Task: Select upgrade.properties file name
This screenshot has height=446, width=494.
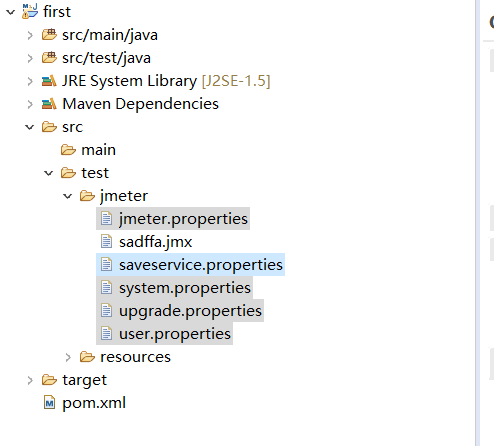Action: 190,311
